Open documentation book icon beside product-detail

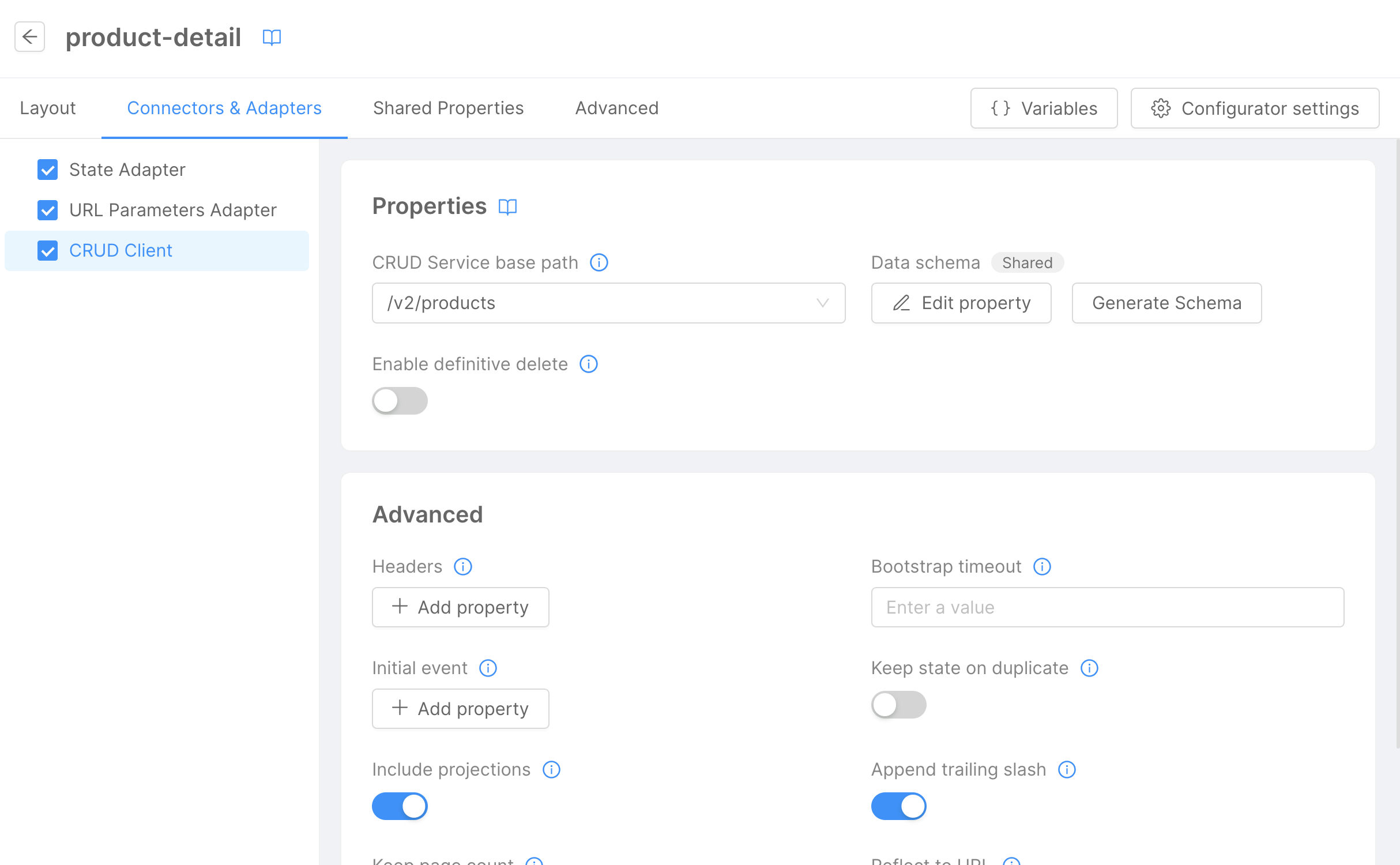click(272, 37)
